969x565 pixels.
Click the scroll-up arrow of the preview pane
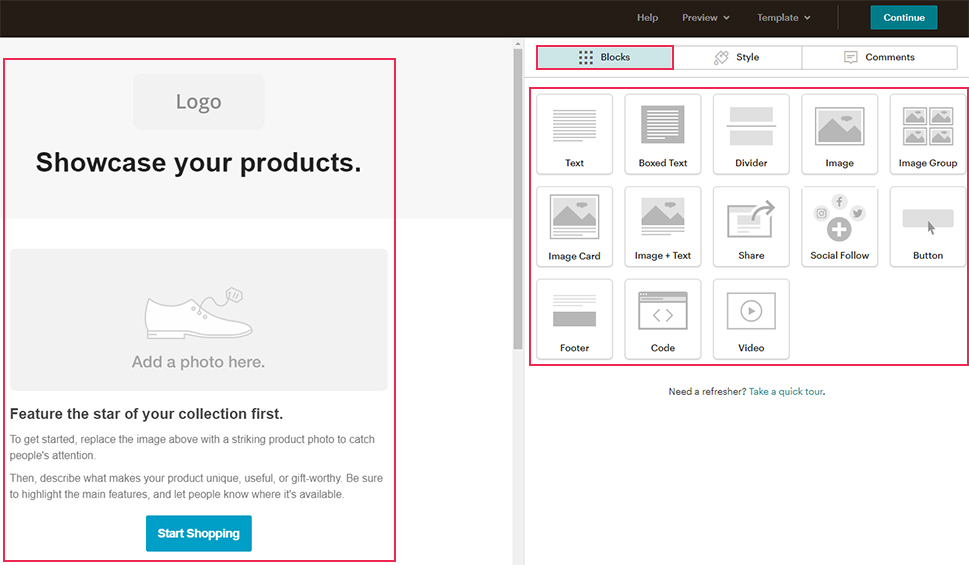pos(518,44)
